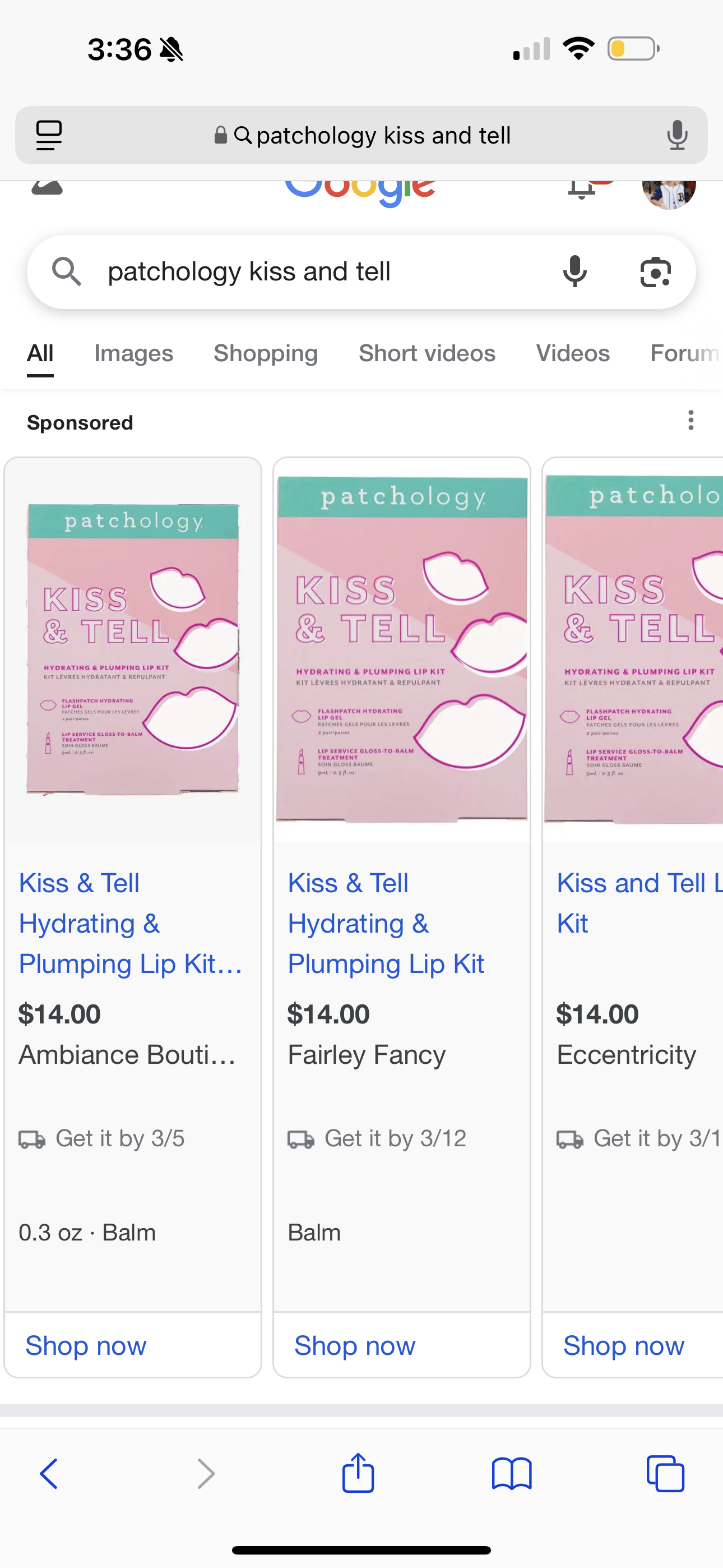
Task: Open the Safari bookmarks icon
Action: 511,1474
